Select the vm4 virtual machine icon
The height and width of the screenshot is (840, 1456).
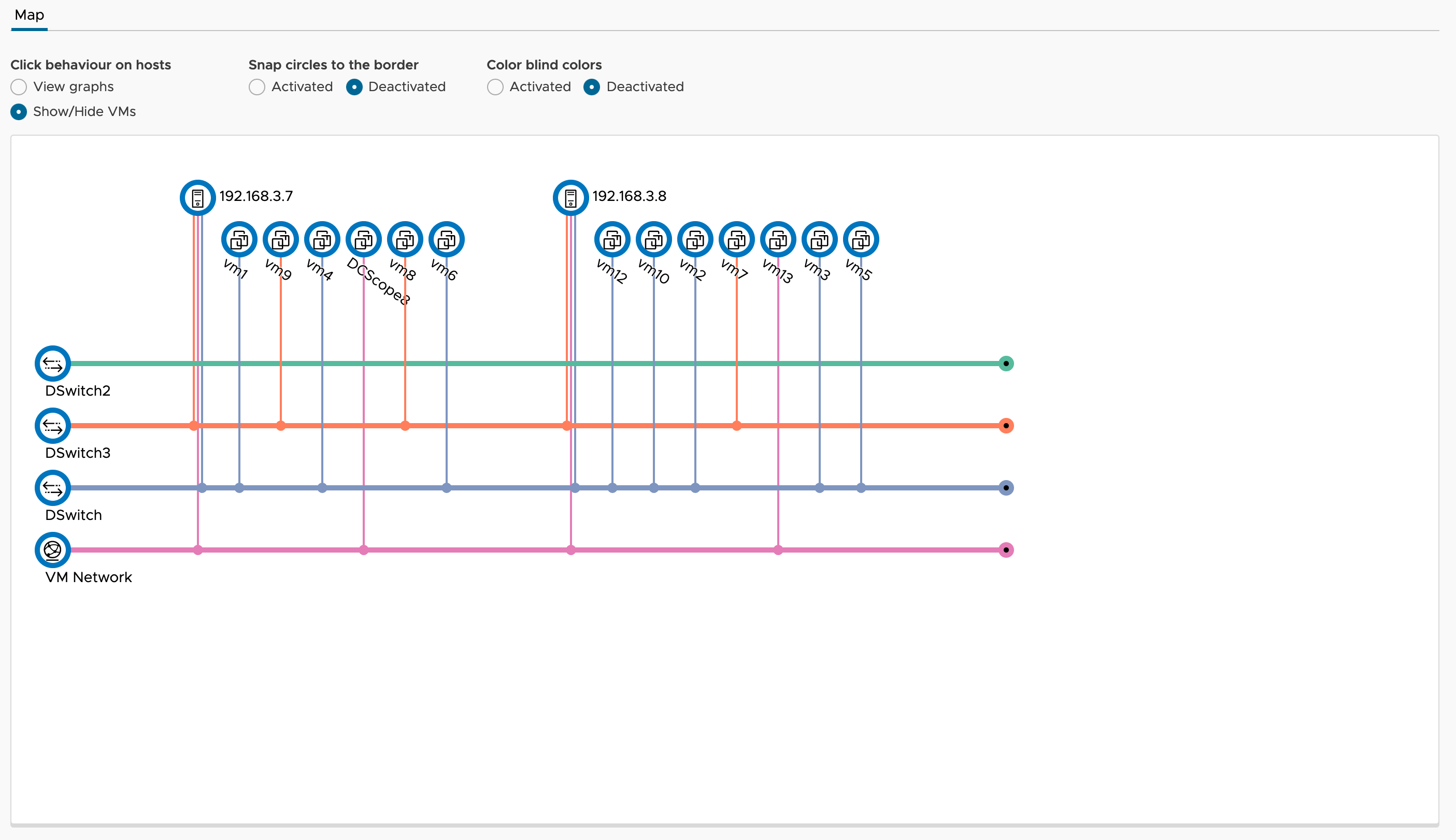[x=322, y=239]
